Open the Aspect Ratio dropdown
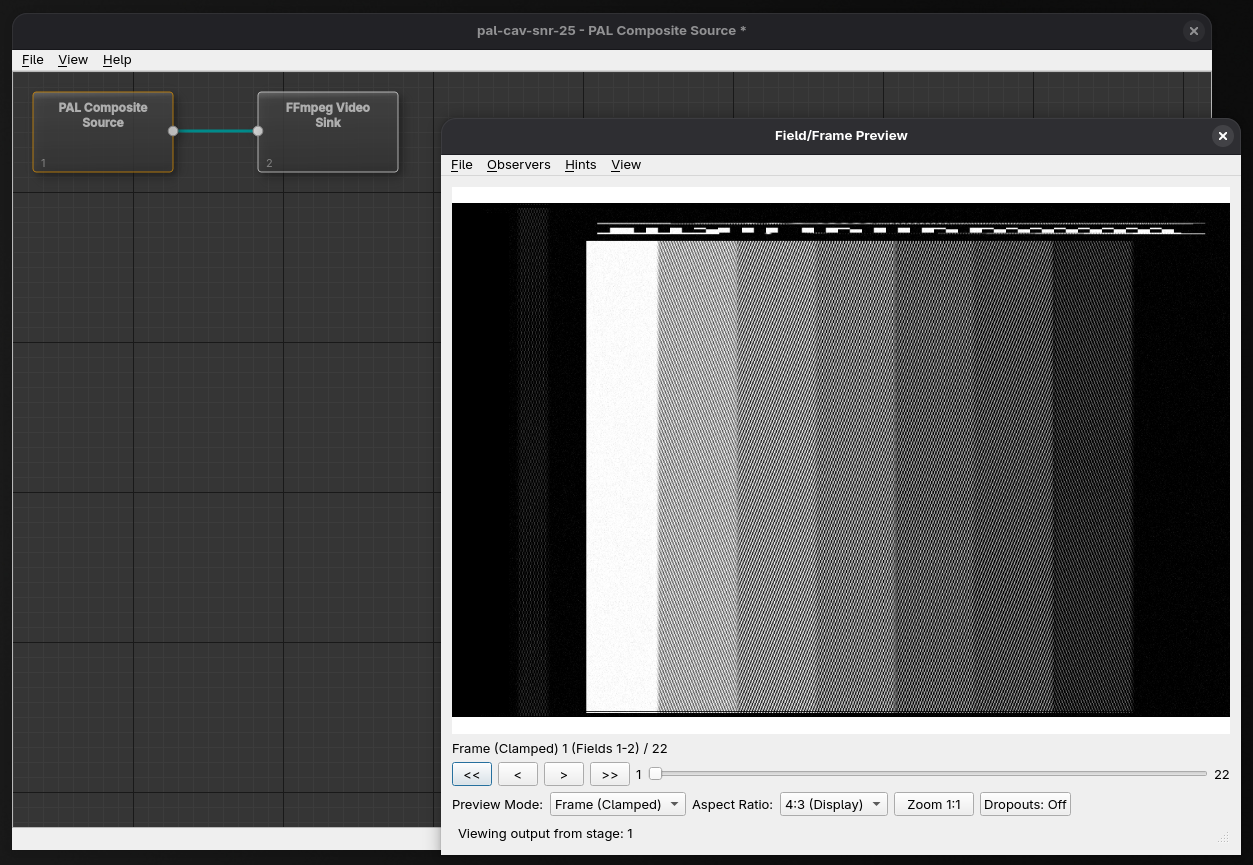The width and height of the screenshot is (1253, 865). (835, 804)
